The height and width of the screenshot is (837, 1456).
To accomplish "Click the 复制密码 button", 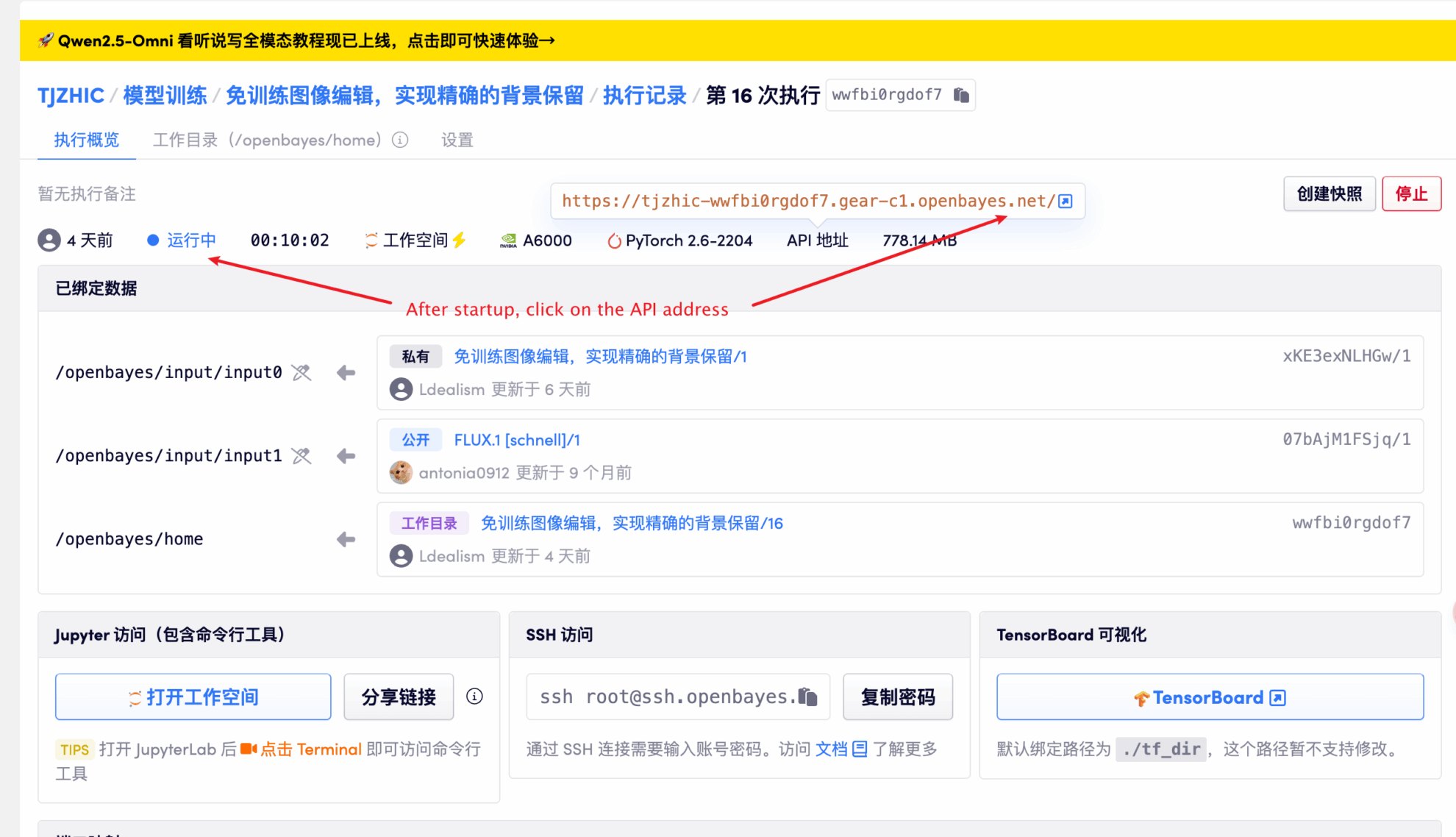I will 897,697.
